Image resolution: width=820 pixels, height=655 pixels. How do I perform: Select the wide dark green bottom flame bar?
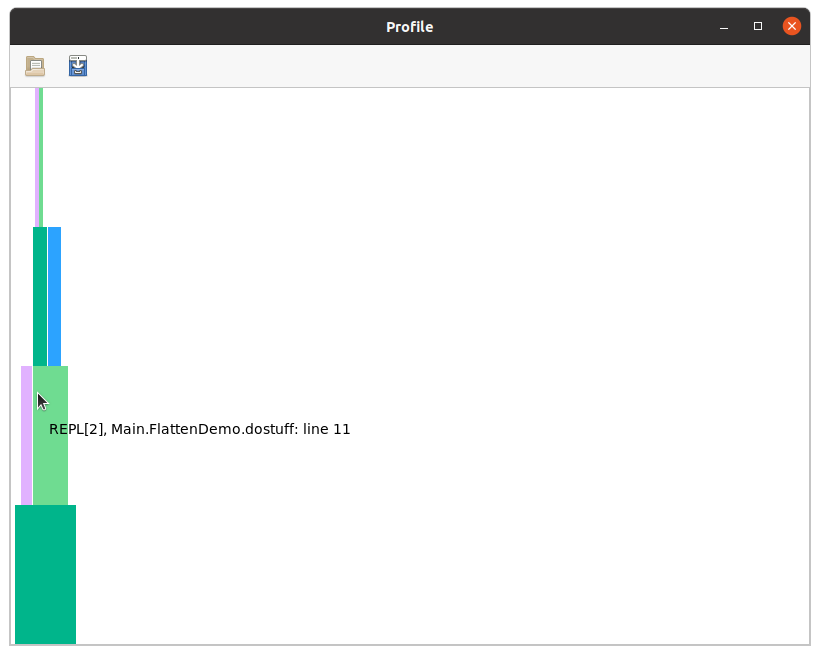(45, 574)
